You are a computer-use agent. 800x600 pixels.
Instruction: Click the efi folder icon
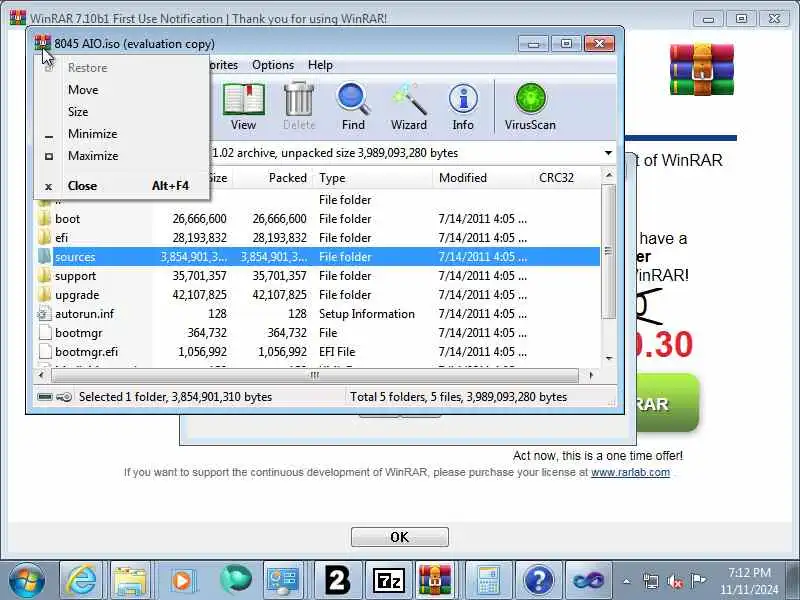[x=45, y=238]
